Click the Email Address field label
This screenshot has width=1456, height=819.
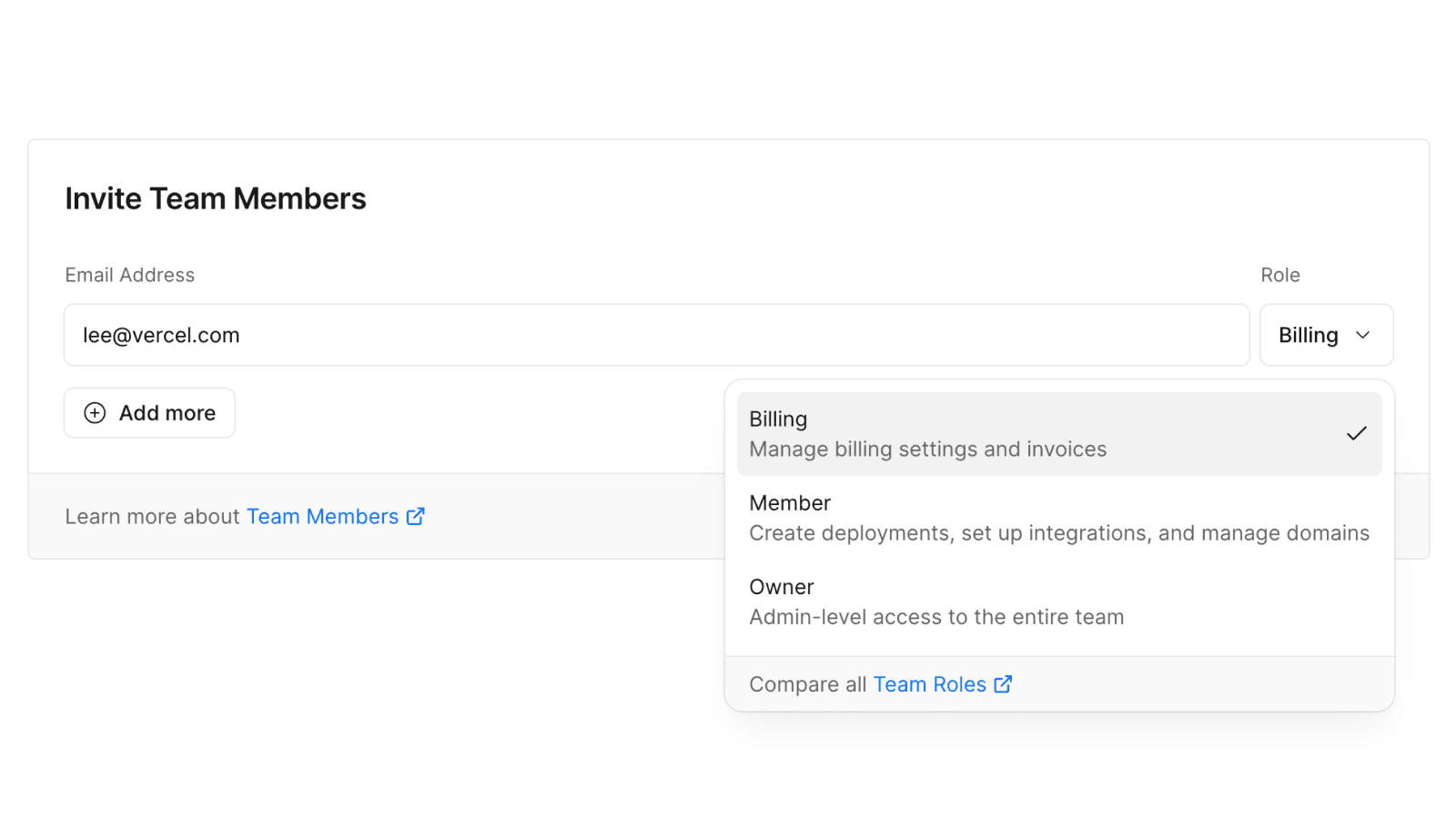click(x=130, y=275)
